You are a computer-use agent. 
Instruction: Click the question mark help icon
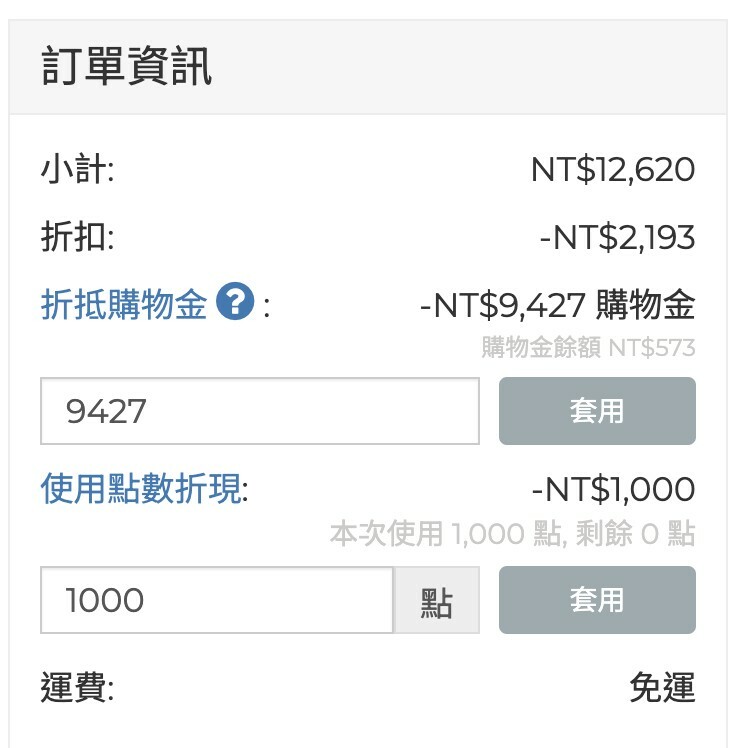pyautogui.click(x=235, y=302)
